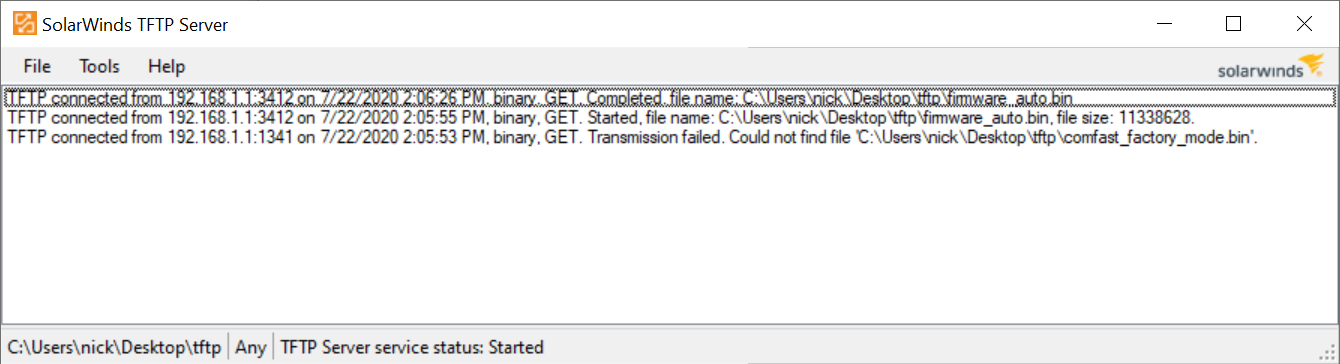Click the Any segment in the status bar
Screen dimensions: 1340x364
pyautogui.click(x=251, y=348)
